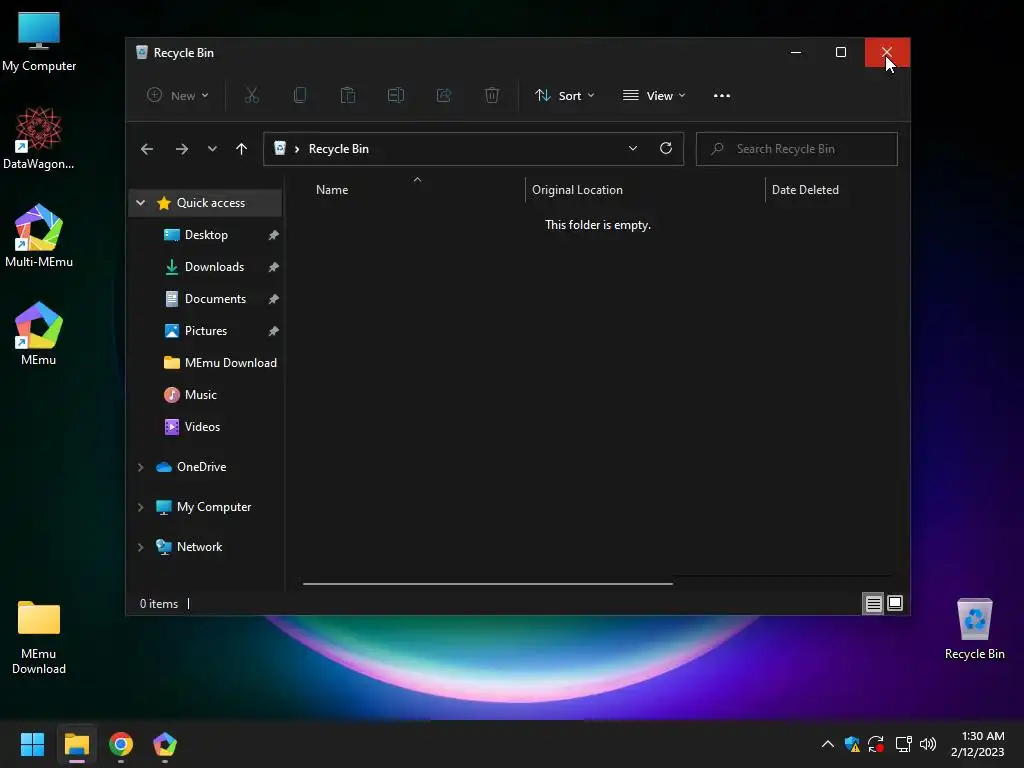Viewport: 1024px width, 768px height.
Task: Click Recycle Bin in the address bar
Action: pyautogui.click(x=338, y=149)
